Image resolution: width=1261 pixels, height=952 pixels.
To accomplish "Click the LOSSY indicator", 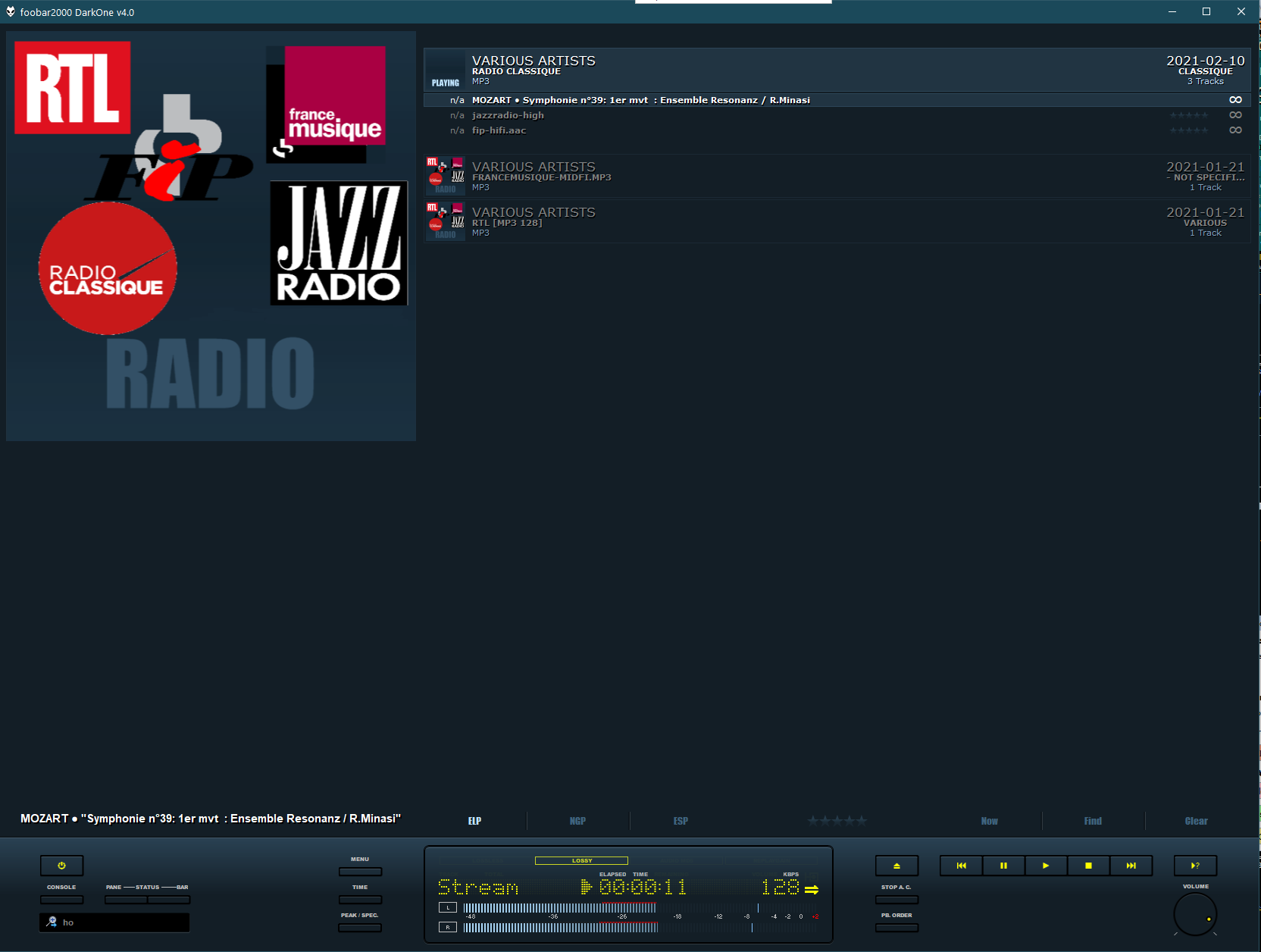I will point(581,860).
